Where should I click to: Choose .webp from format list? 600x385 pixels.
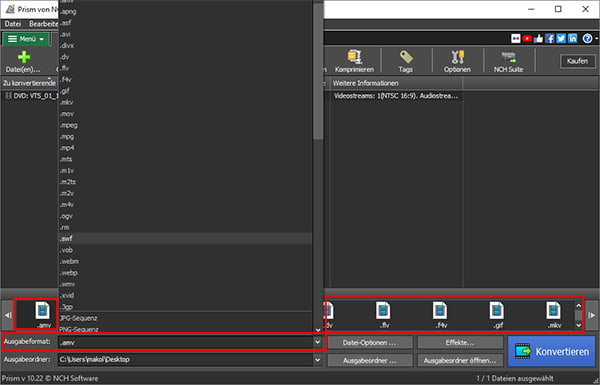186,272
